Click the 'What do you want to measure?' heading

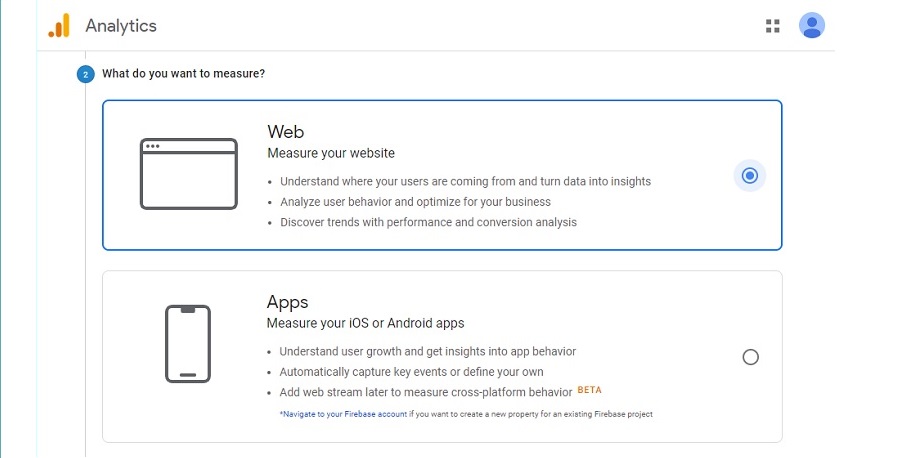point(183,74)
